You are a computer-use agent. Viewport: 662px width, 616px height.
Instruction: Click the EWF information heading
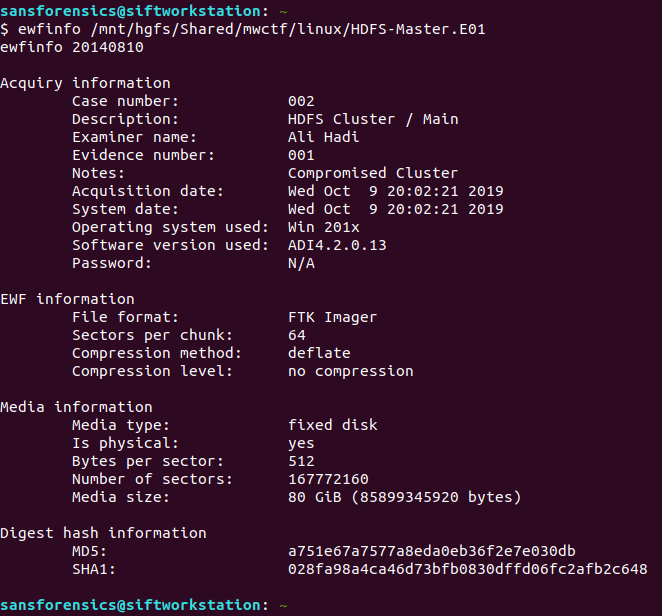(68, 299)
